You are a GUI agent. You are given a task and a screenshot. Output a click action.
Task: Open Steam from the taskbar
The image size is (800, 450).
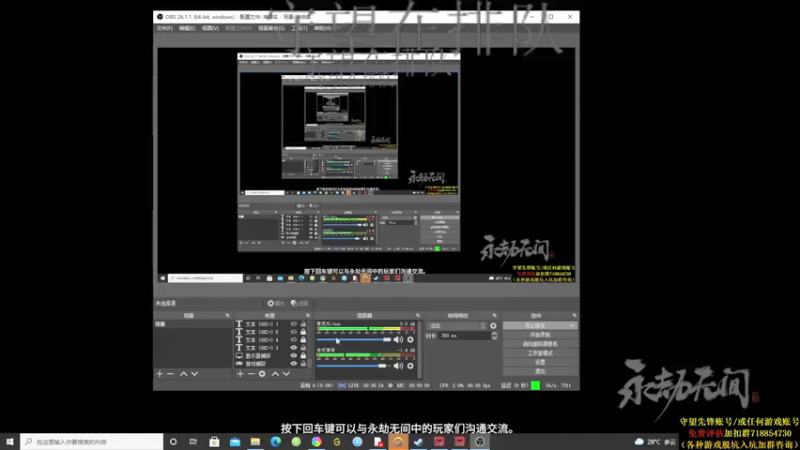tap(418, 442)
